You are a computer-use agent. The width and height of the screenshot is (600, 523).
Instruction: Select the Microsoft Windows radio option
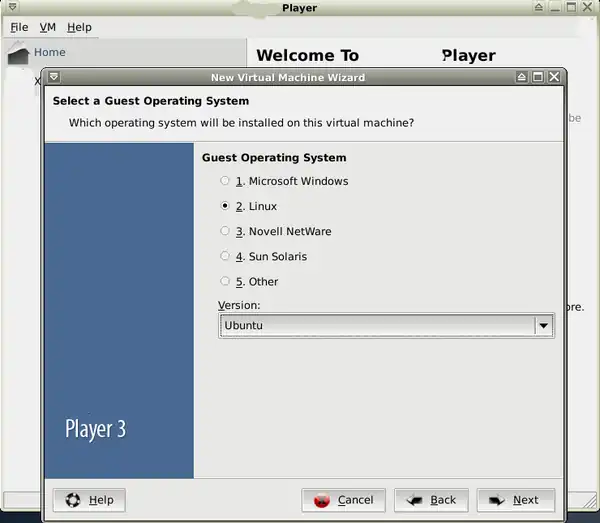pos(225,181)
